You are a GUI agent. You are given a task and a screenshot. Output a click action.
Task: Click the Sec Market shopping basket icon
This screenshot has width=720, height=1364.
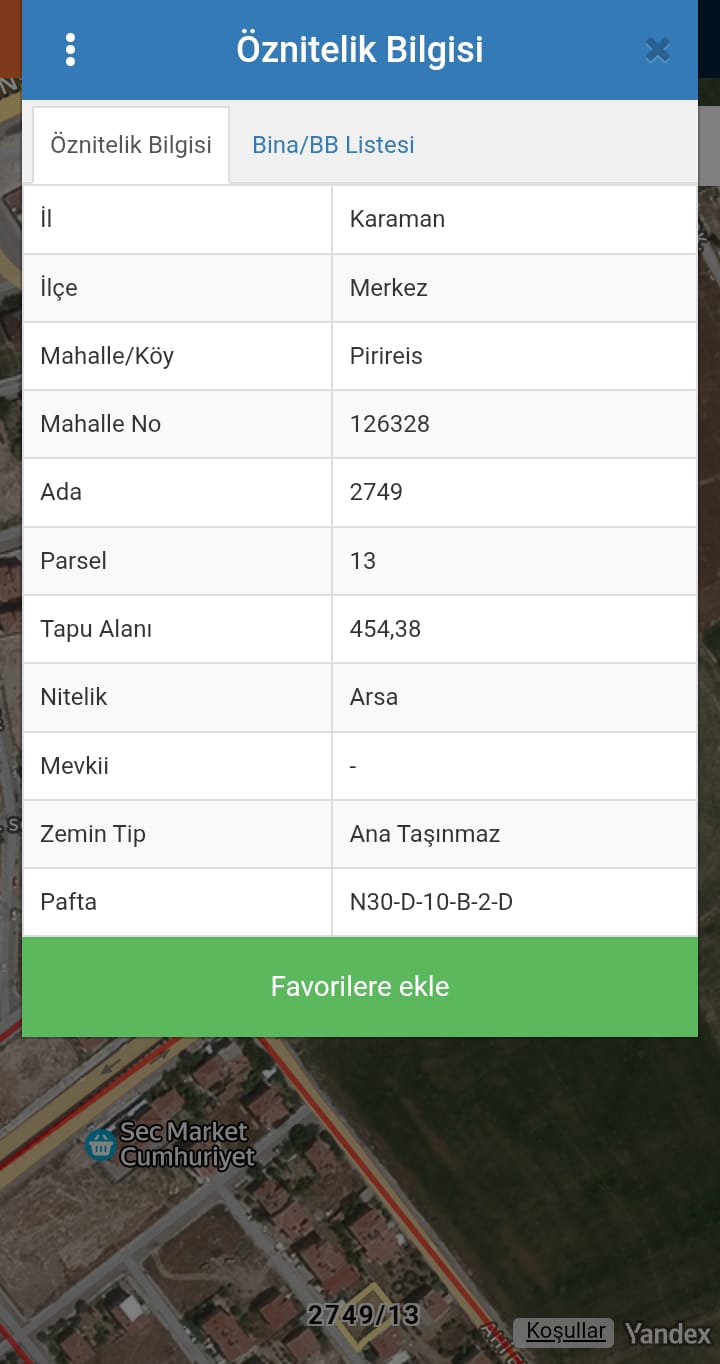(x=100, y=1144)
